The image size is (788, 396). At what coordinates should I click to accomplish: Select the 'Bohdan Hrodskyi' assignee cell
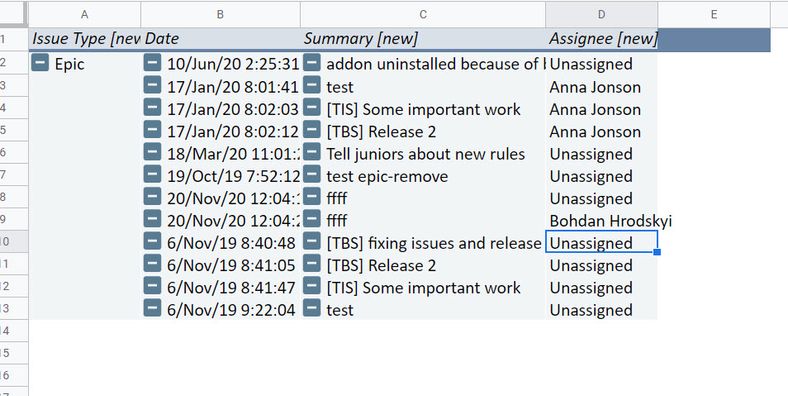pyautogui.click(x=602, y=220)
